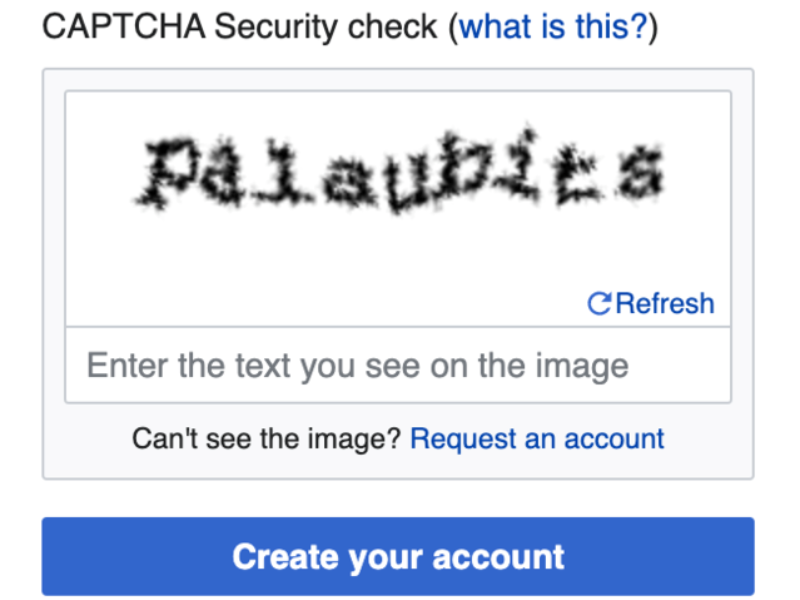The image size is (800, 600).
Task: Learn about CAPTCHA via the blue help link
Action: pos(553,27)
